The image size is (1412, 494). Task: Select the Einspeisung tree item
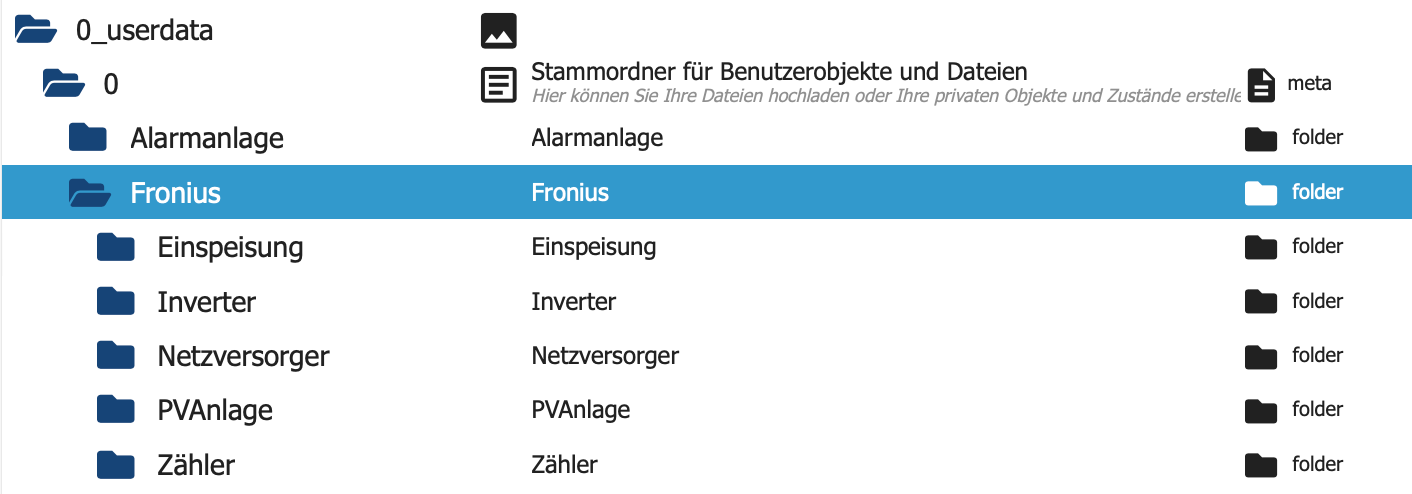(x=230, y=247)
